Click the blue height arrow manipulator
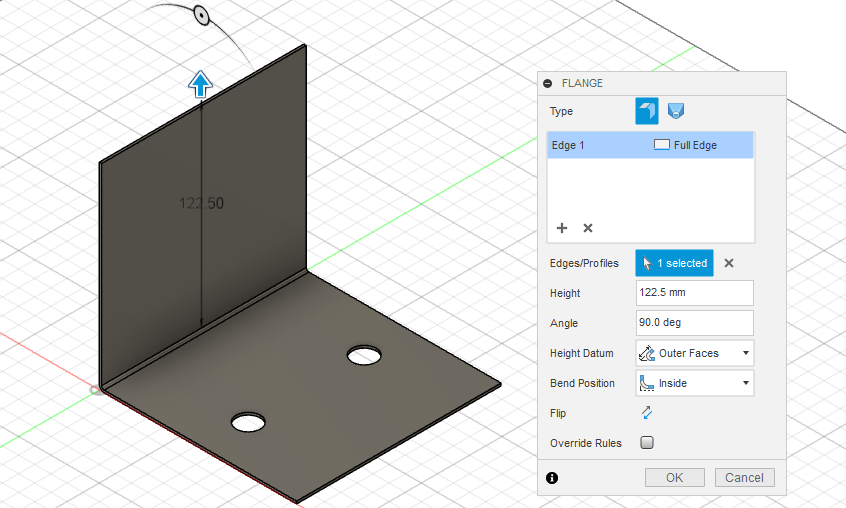Screen dimensions: 846x508 (201, 84)
